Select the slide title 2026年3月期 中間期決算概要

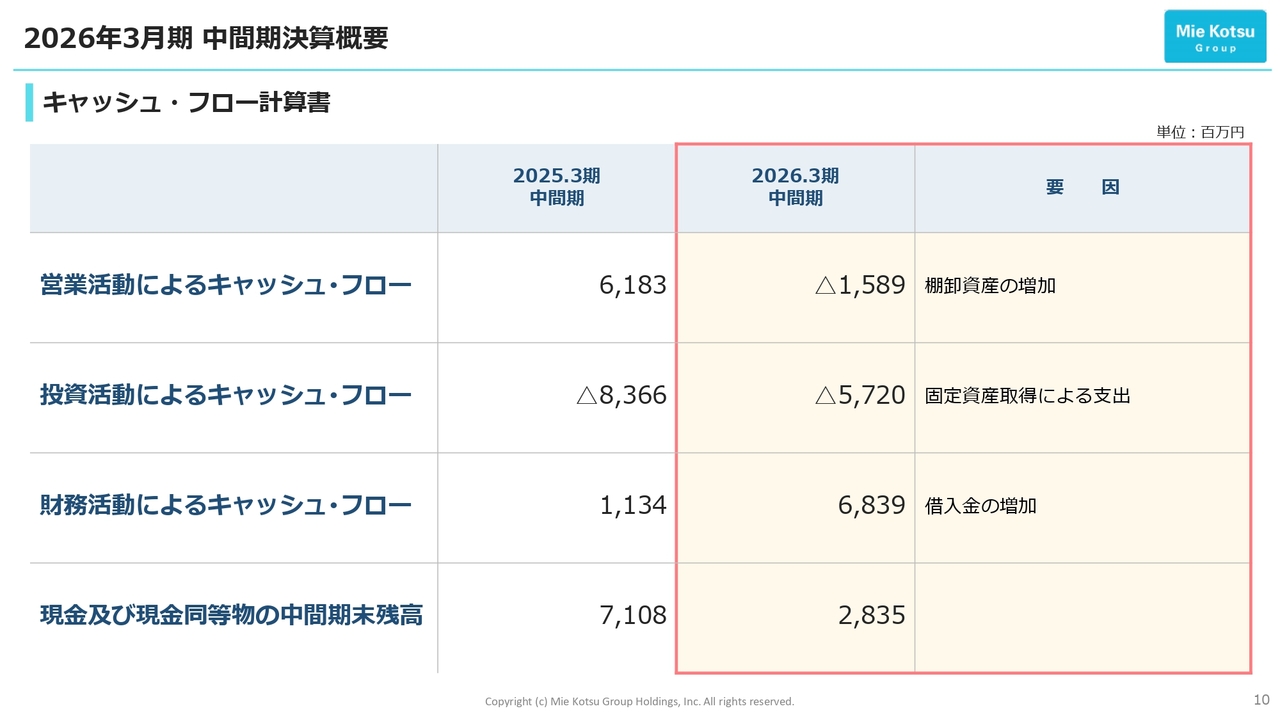pyautogui.click(x=206, y=38)
